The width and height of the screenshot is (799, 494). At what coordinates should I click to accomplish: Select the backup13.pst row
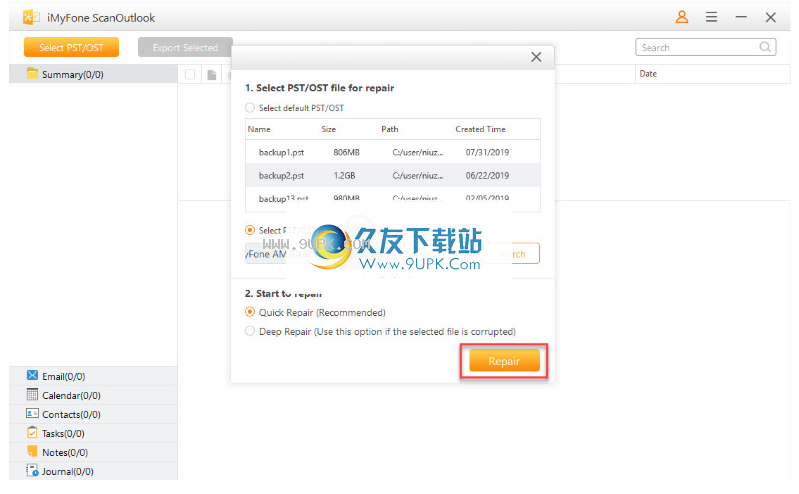tap(392, 198)
